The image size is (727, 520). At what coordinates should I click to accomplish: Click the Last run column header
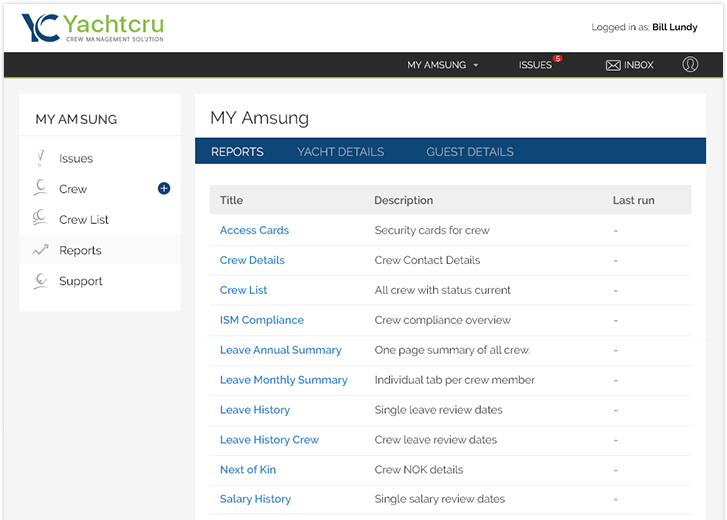(633, 200)
